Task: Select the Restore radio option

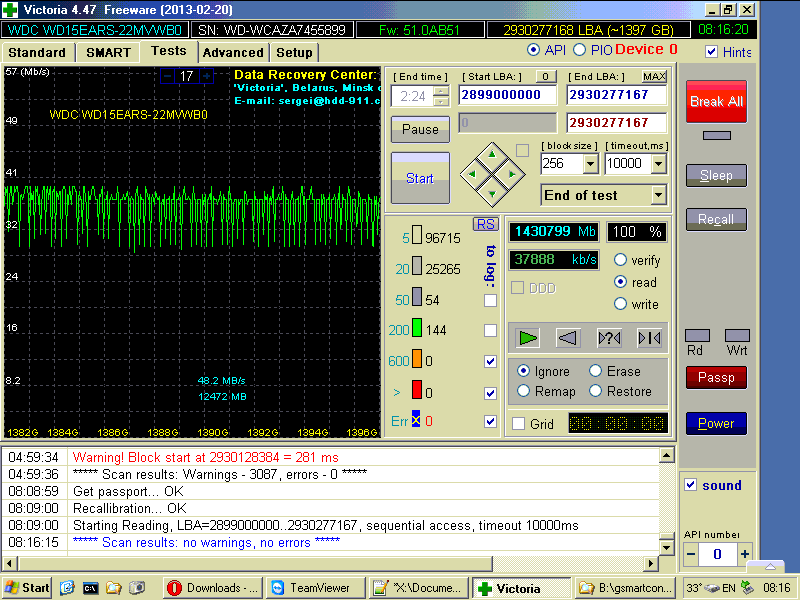Action: click(595, 391)
